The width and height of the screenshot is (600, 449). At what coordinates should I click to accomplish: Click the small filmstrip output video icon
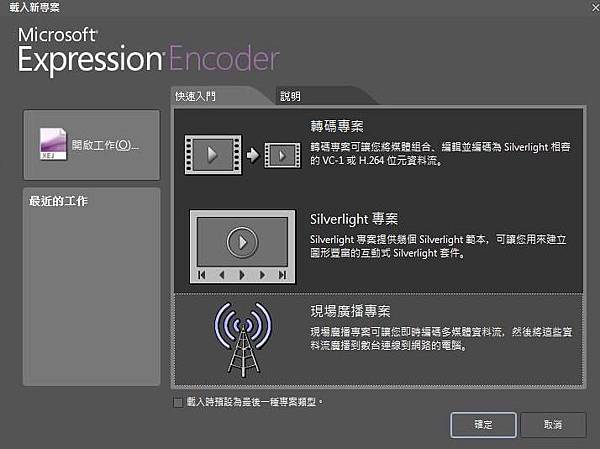pyautogui.click(x=282, y=155)
